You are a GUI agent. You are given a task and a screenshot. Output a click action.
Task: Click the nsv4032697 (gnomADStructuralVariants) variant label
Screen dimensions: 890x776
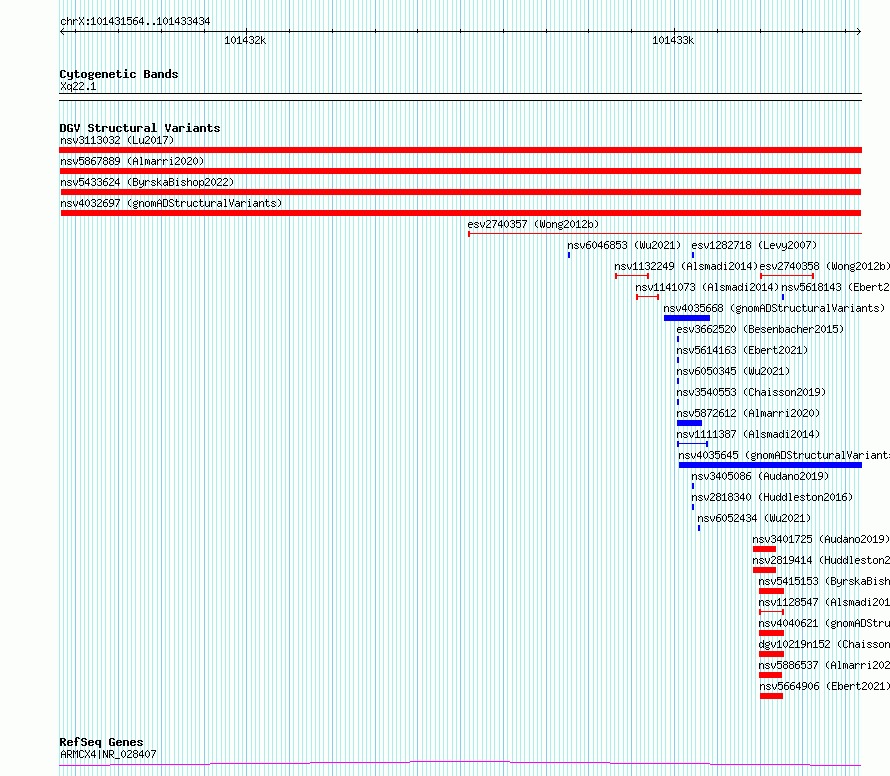pyautogui.click(x=171, y=203)
